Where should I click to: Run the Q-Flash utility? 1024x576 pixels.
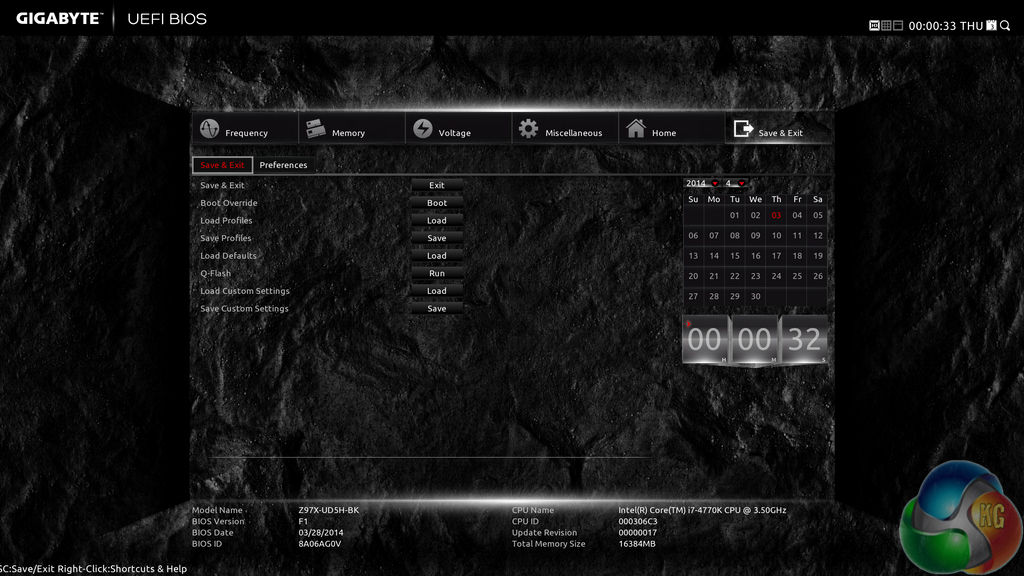pos(437,274)
